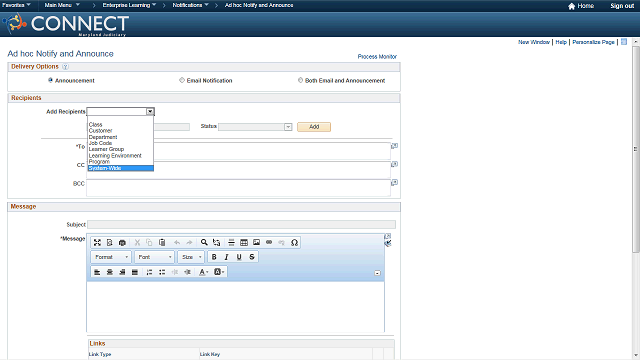
Task: Toggle Underline formatting
Action: [239, 257]
